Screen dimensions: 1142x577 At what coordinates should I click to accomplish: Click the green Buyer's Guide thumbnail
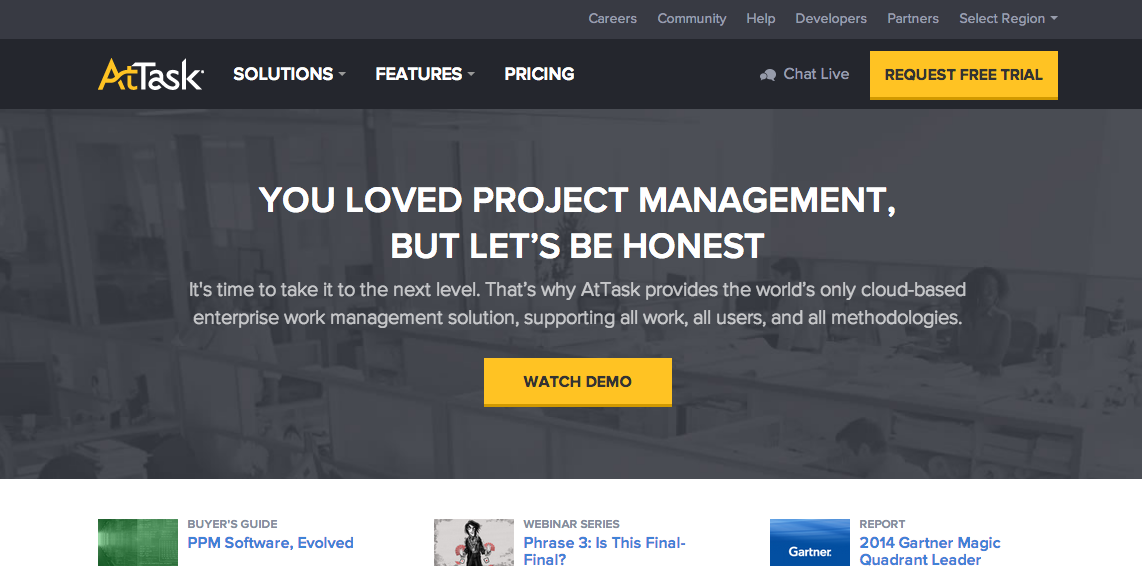click(138, 543)
